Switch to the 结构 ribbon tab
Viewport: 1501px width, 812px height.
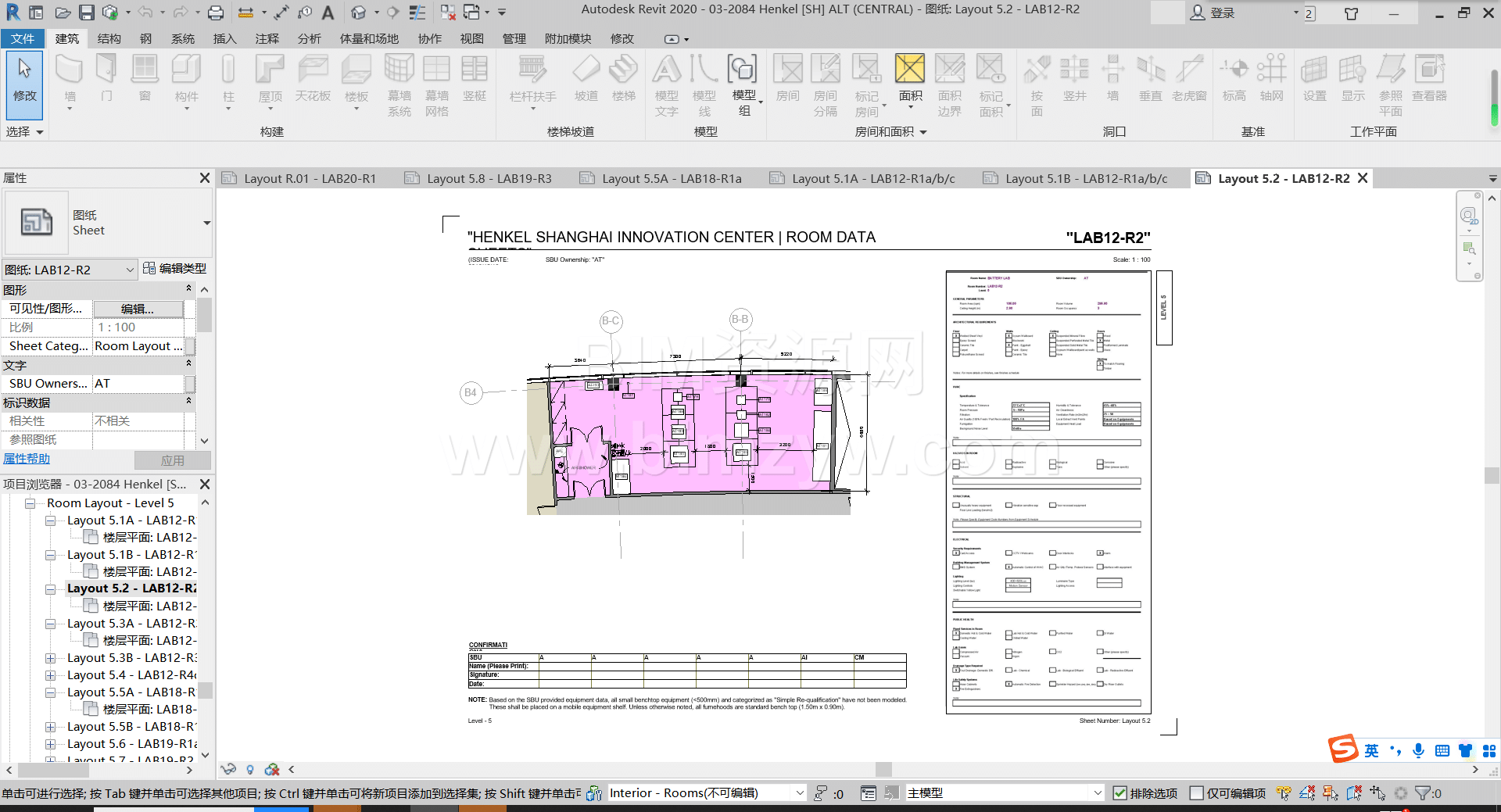tap(109, 38)
